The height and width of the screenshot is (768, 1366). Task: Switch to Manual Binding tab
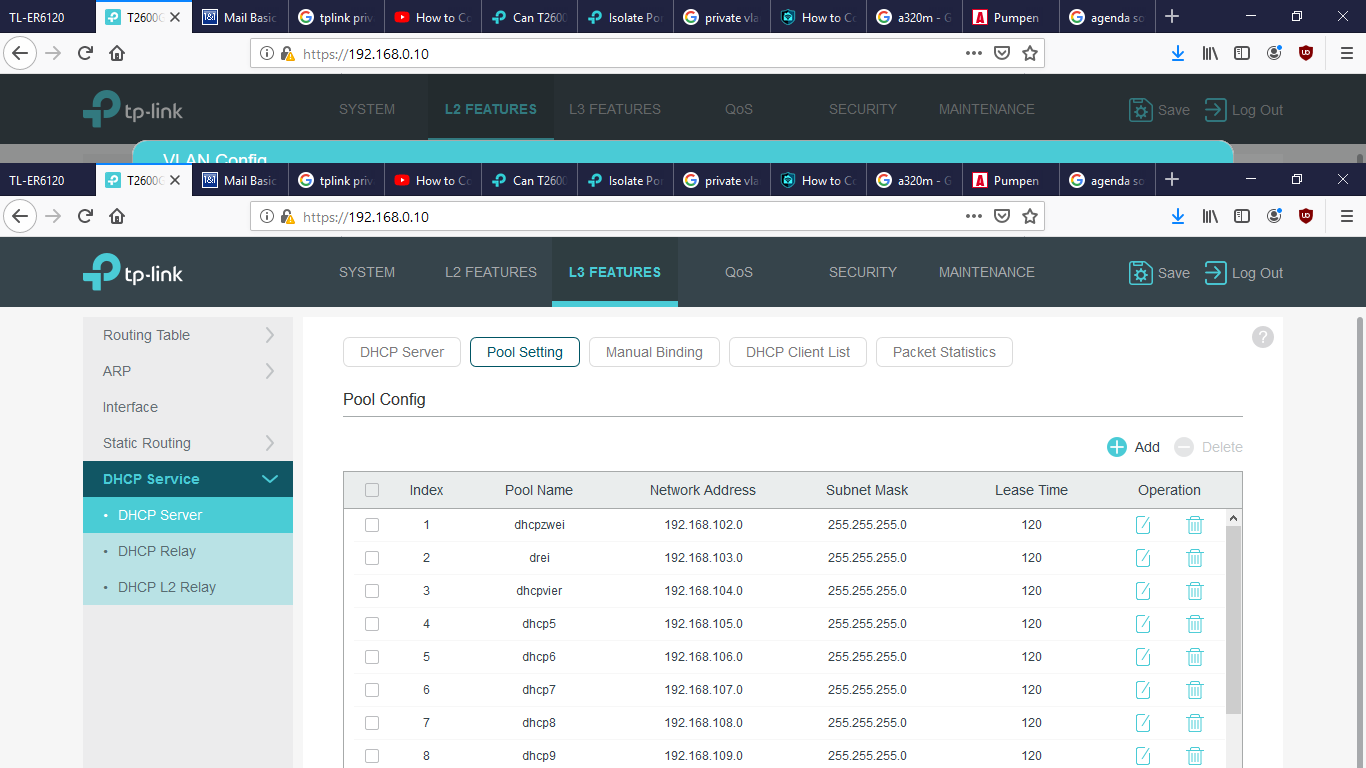click(654, 352)
